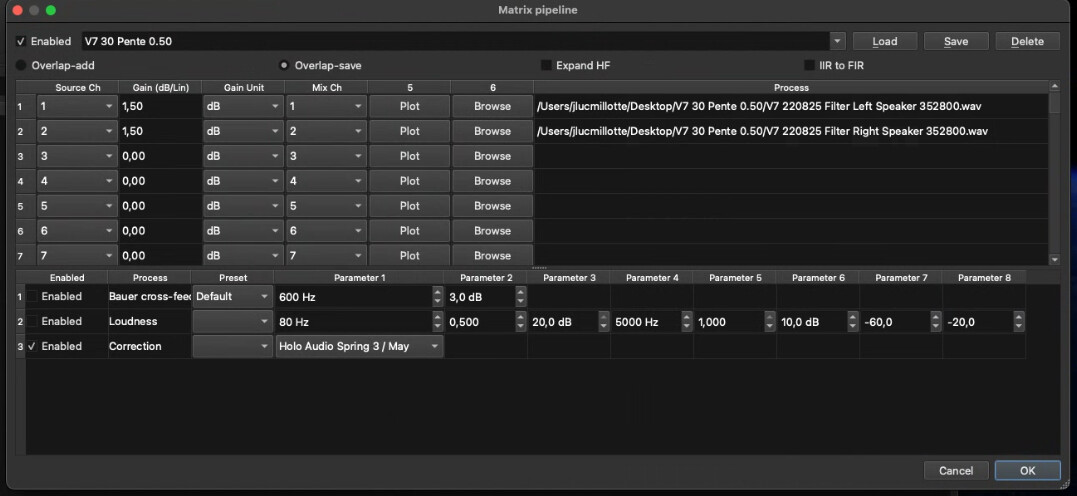
Task: Enable the IIR to FIR checkbox
Action: click(811, 65)
